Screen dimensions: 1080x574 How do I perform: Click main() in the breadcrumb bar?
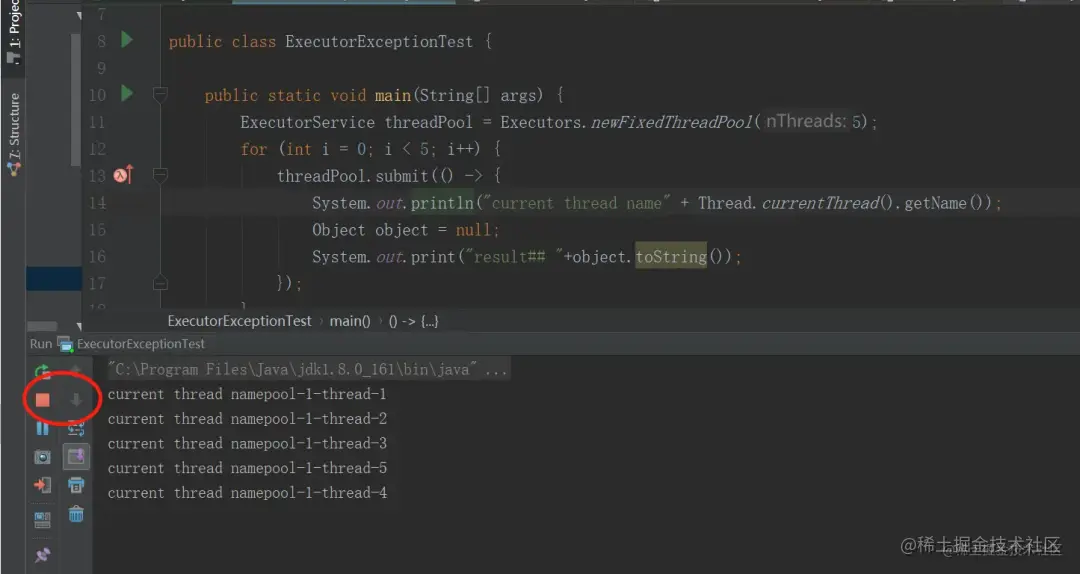(x=350, y=321)
